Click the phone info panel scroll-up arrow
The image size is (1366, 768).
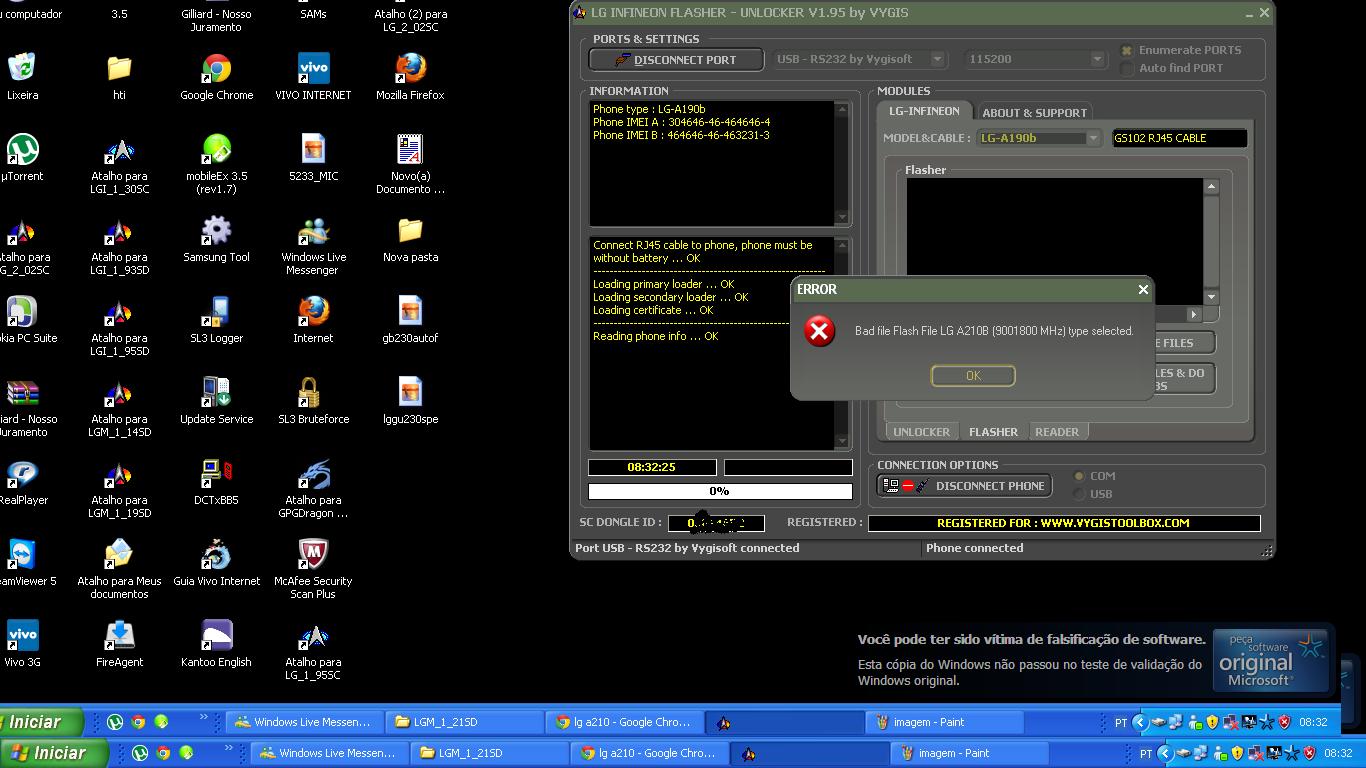tap(841, 110)
